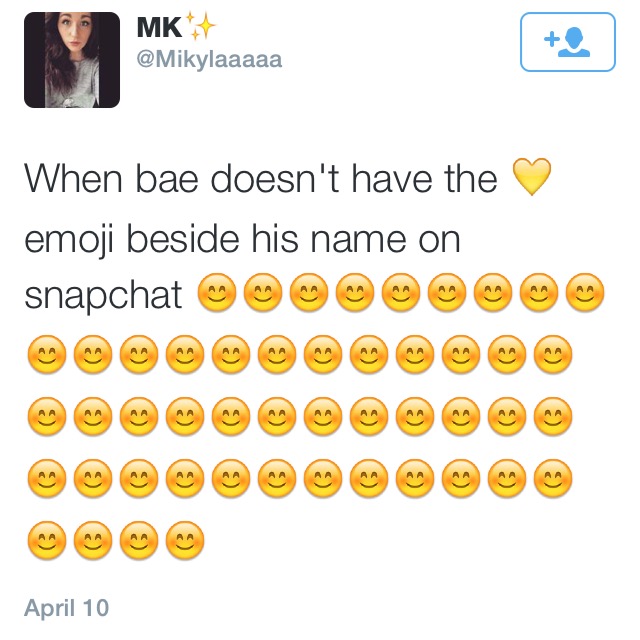Click the last smiley in third emoji row

pos(553,416)
